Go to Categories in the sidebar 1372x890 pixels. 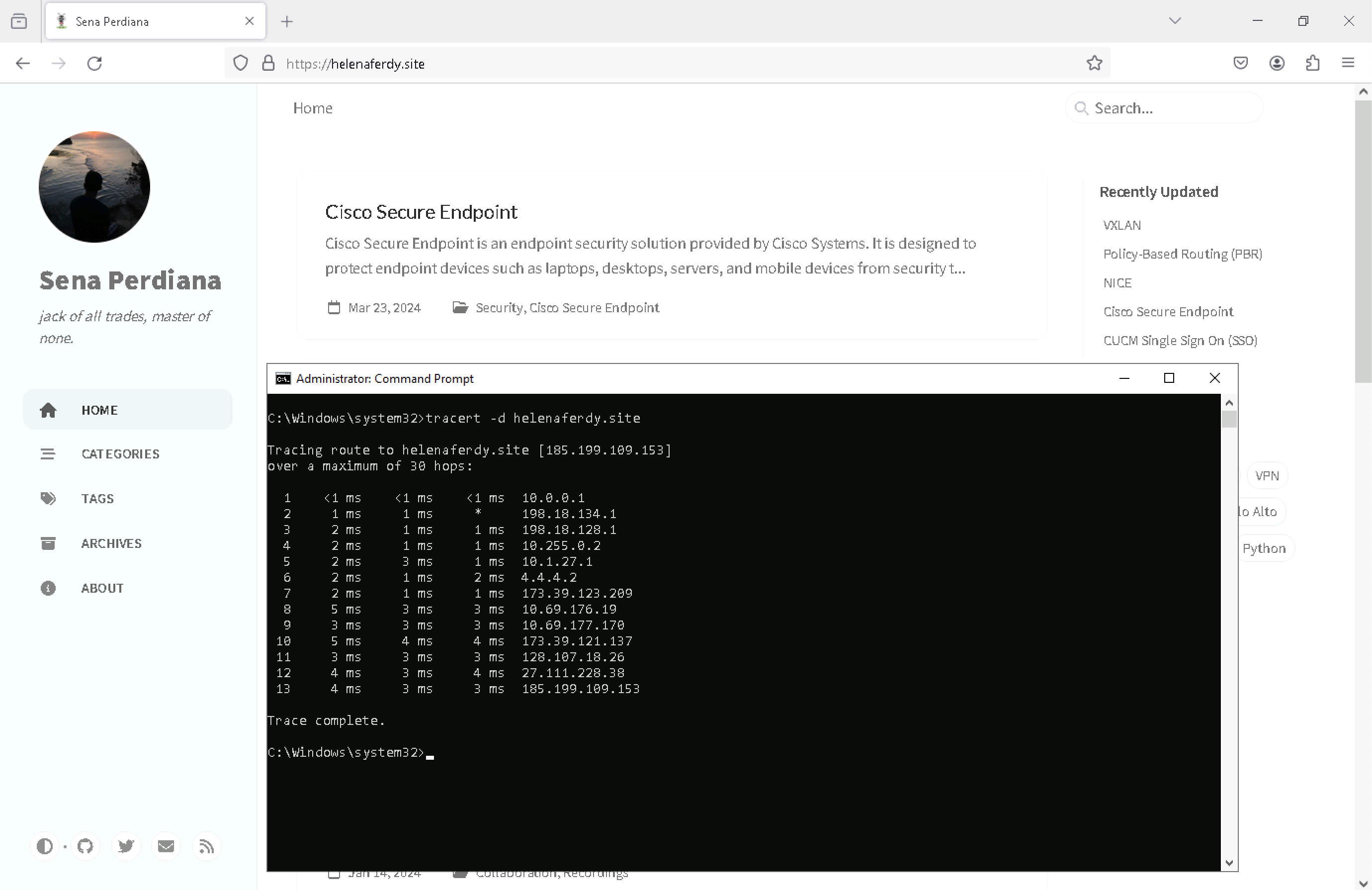coord(120,453)
